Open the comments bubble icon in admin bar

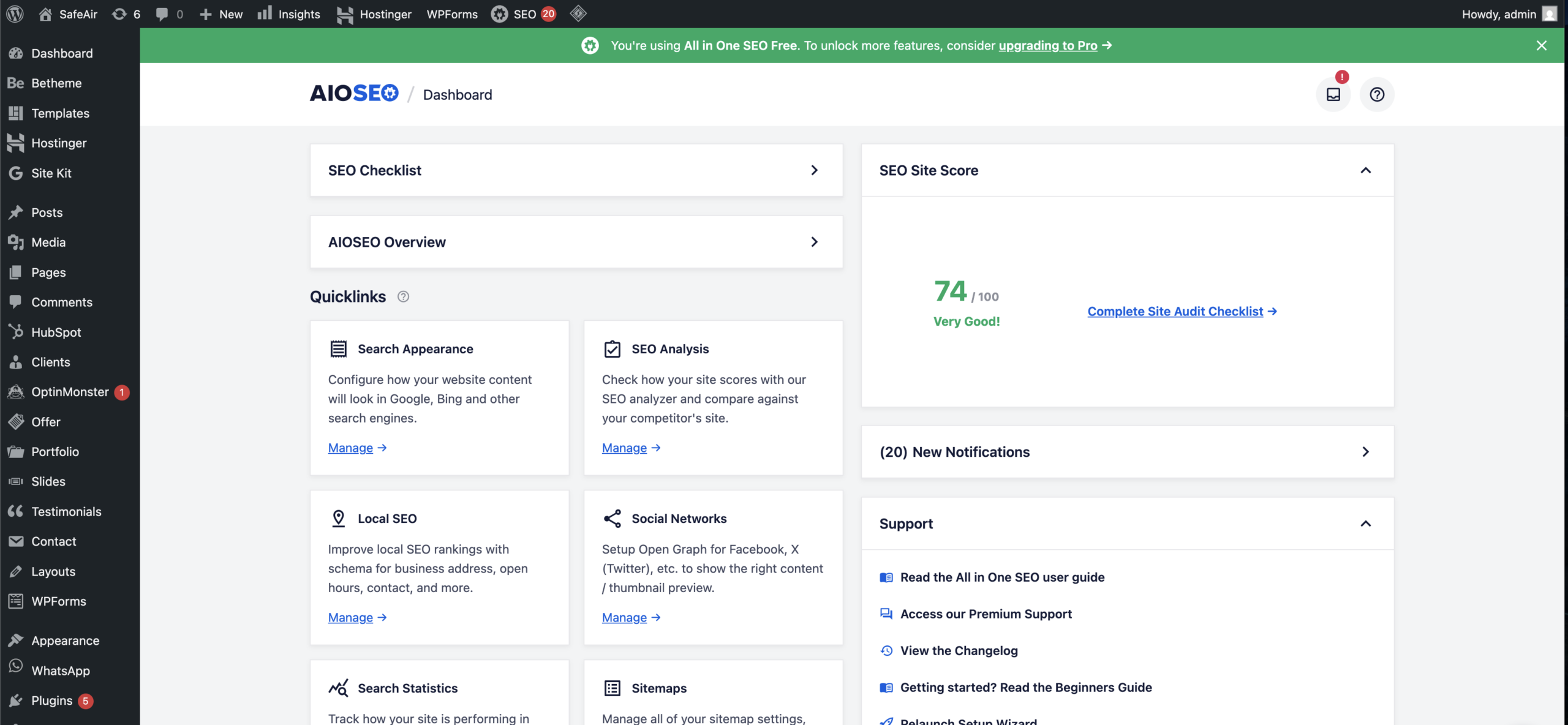click(x=162, y=13)
